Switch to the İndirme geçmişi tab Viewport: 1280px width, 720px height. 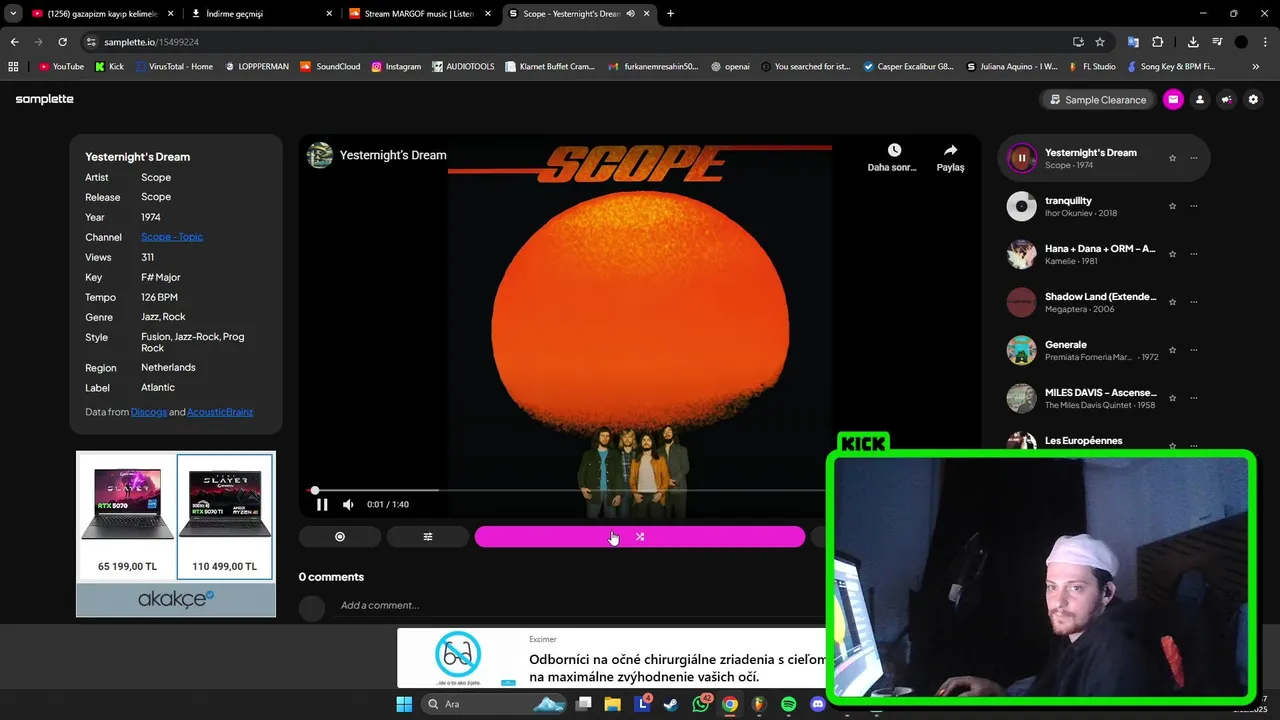(x=262, y=14)
